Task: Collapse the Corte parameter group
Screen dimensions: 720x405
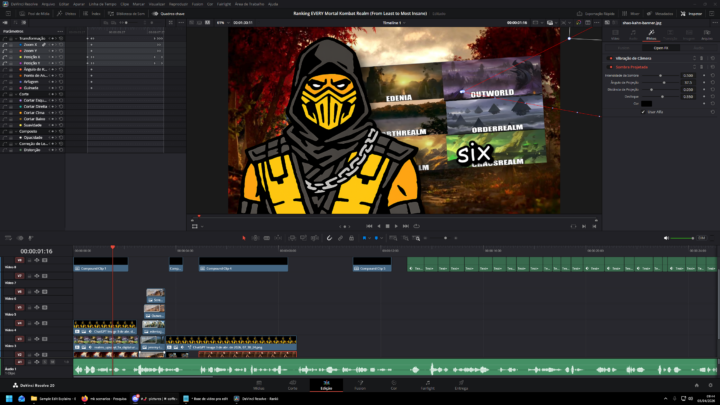Action: point(16,94)
